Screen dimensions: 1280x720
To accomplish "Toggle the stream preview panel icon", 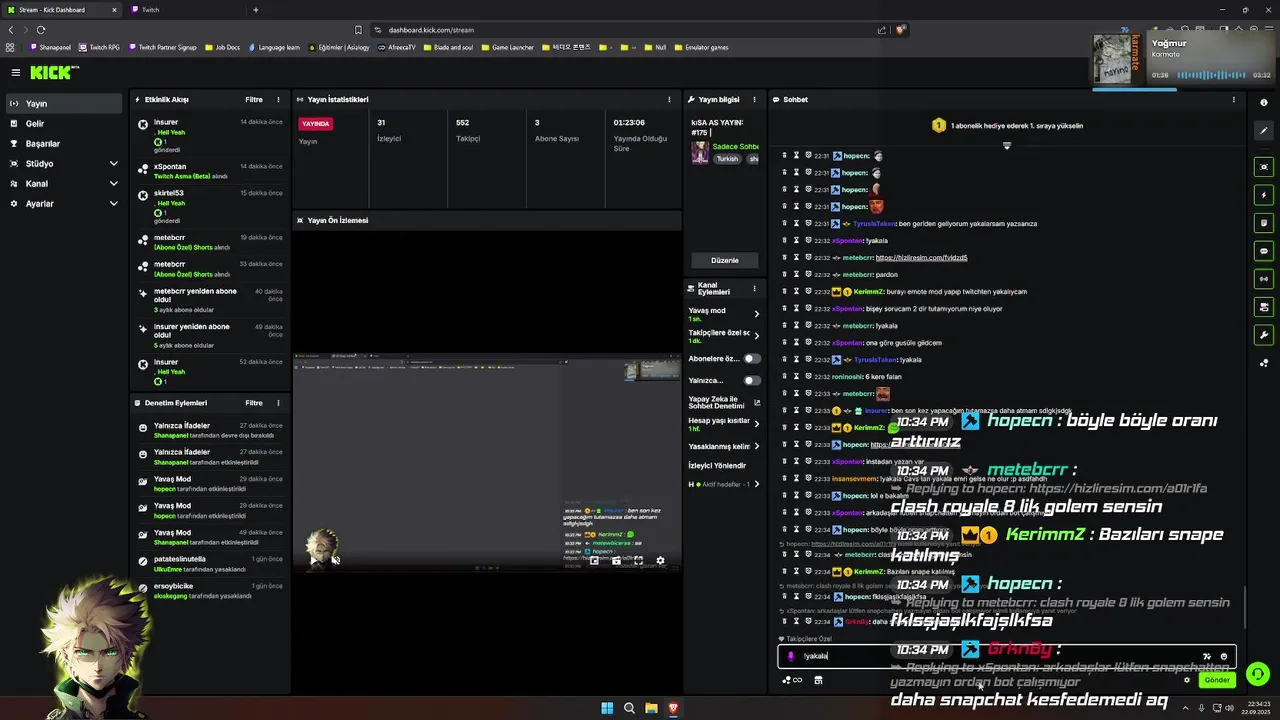I will pyautogui.click(x=1264, y=167).
